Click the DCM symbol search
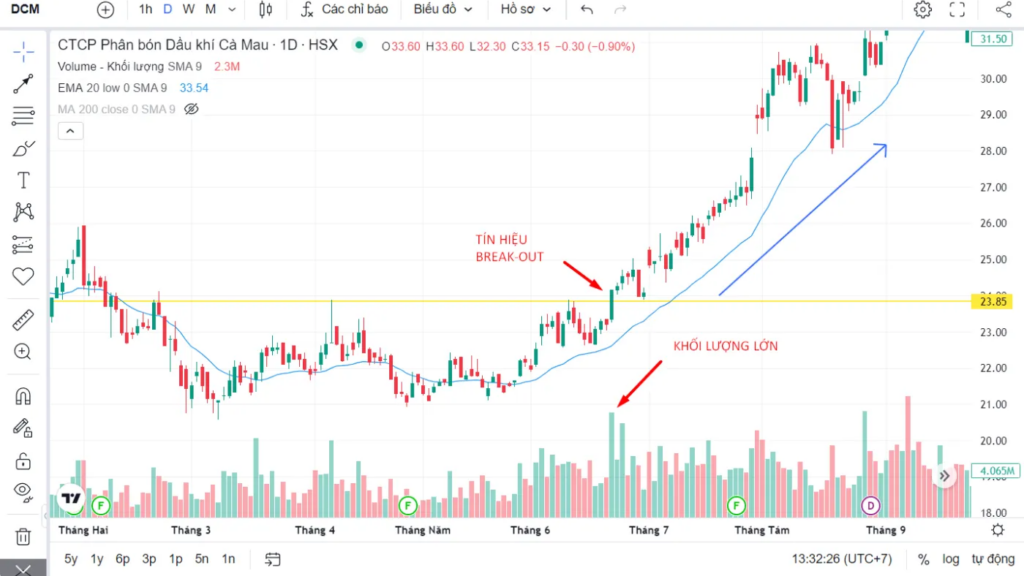Image resolution: width=1024 pixels, height=576 pixels. (x=25, y=10)
